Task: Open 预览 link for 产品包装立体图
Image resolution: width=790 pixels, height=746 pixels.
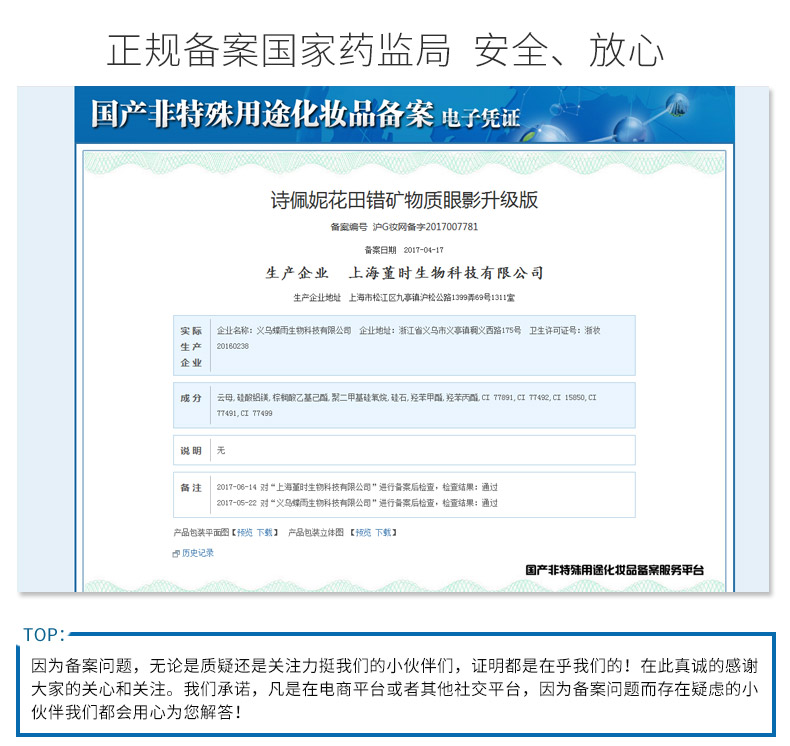Action: 363,532
